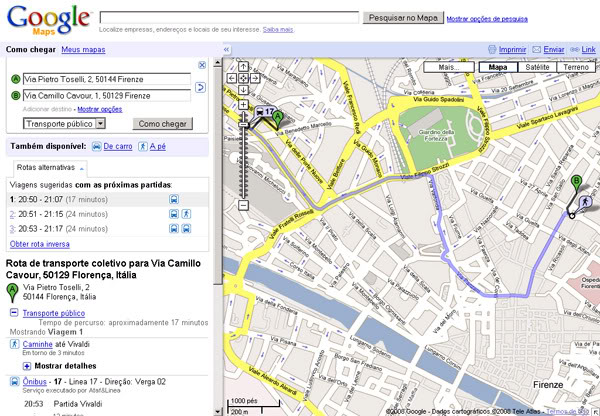Close the directions form with the X

click(x=202, y=65)
